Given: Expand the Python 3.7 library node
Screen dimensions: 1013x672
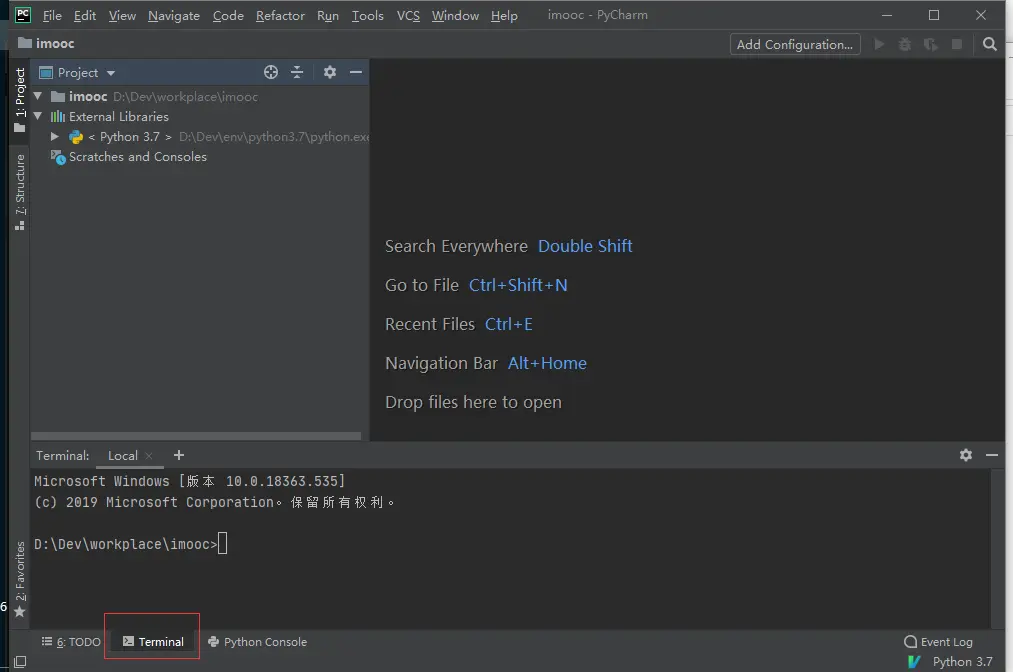Looking at the screenshot, I should coord(55,136).
